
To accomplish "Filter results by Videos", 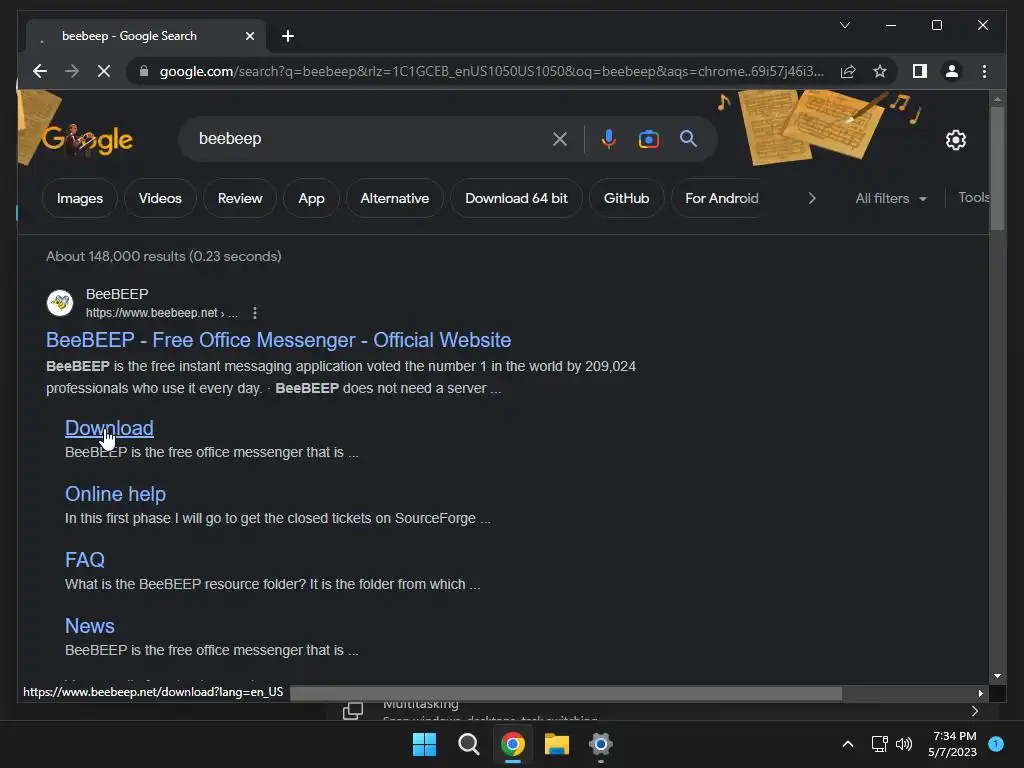I will pos(160,198).
